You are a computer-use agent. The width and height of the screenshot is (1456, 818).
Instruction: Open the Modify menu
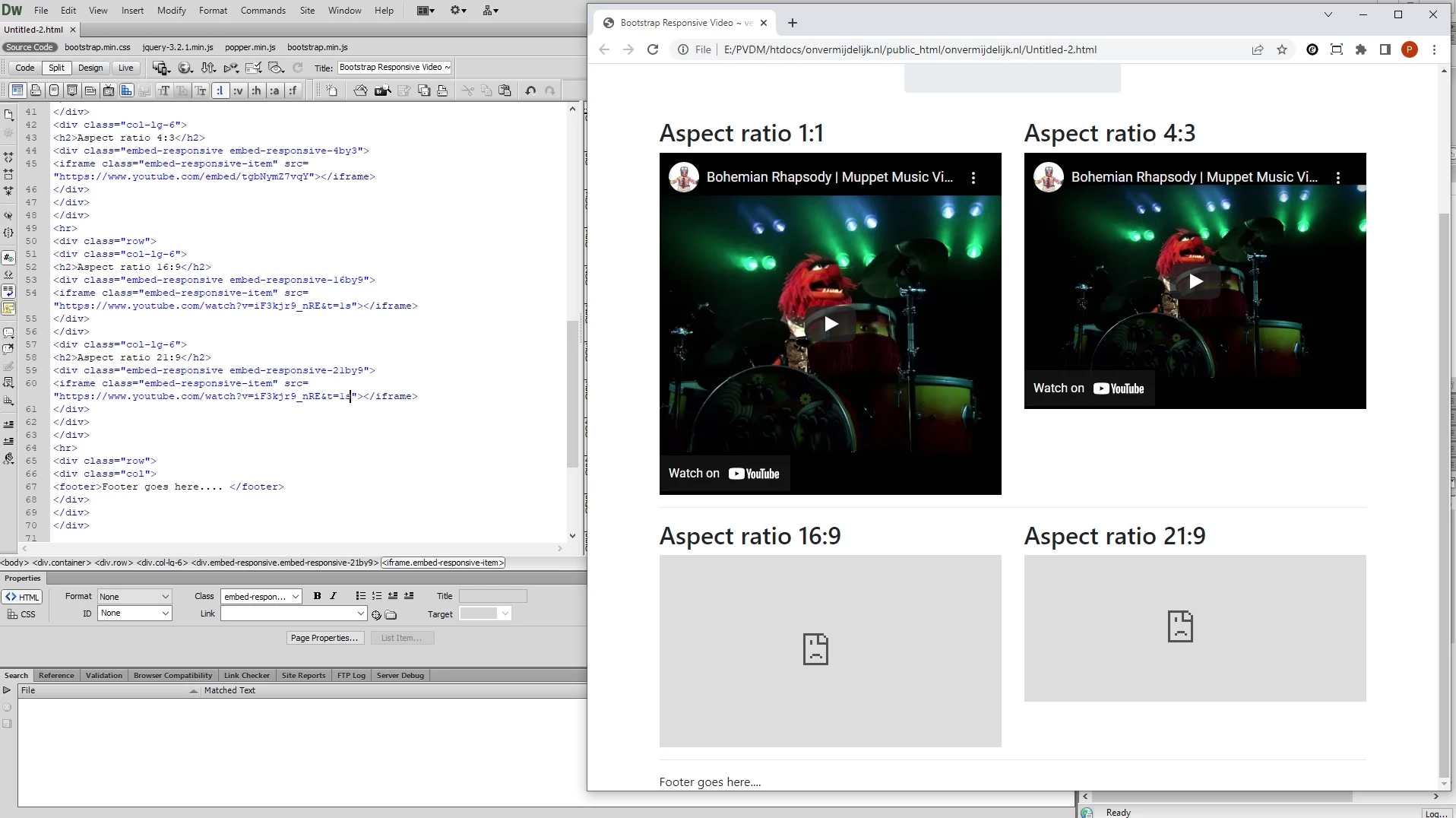[171, 11]
